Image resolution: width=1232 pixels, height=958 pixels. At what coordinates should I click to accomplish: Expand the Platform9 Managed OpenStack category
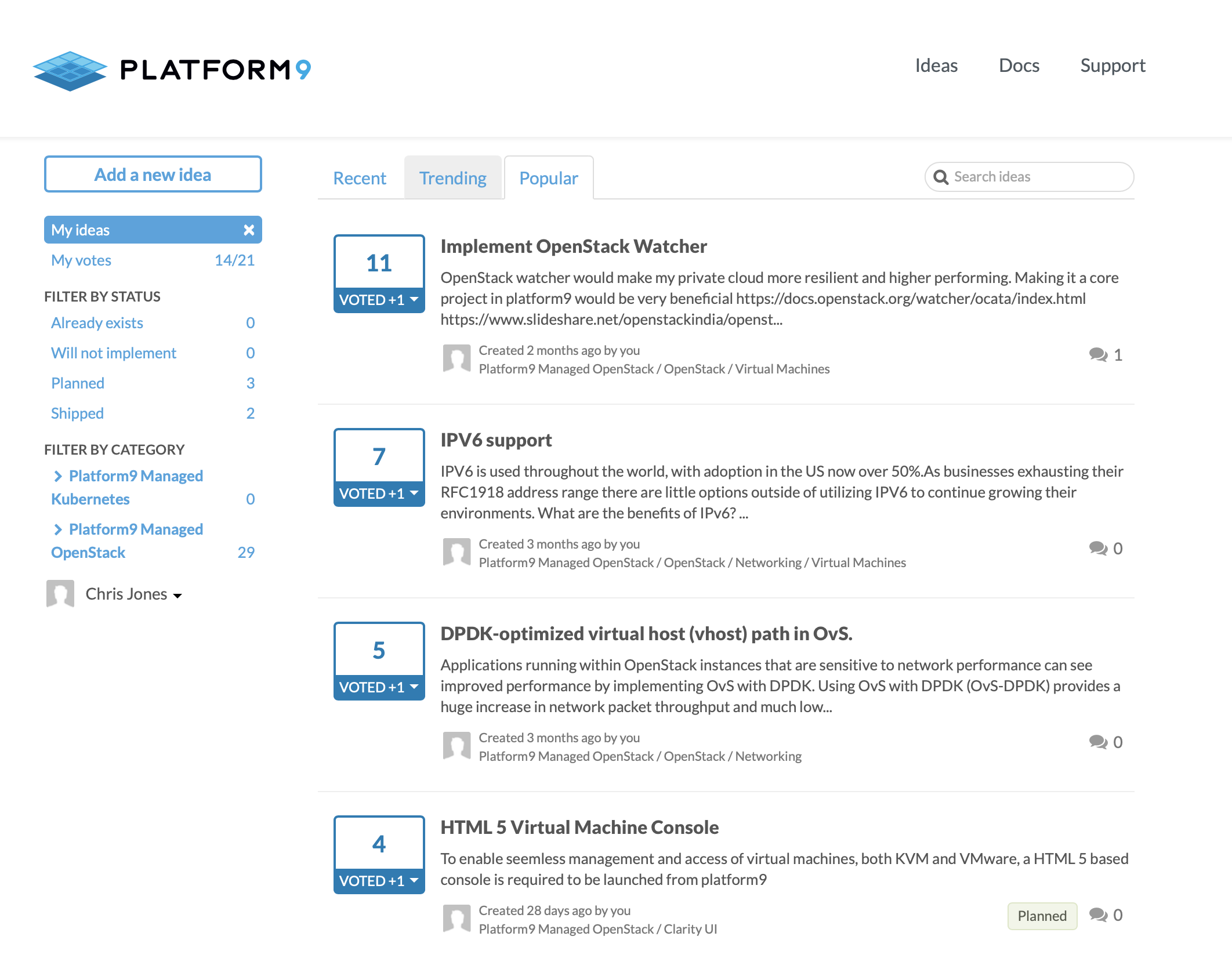pos(57,529)
